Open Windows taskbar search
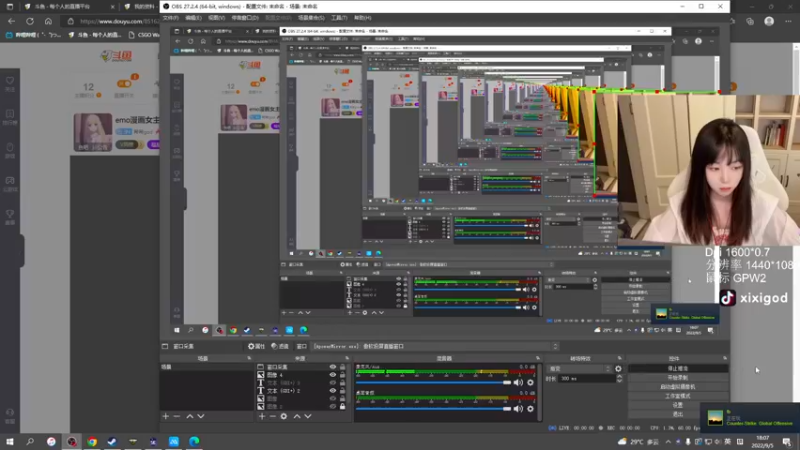 30,441
